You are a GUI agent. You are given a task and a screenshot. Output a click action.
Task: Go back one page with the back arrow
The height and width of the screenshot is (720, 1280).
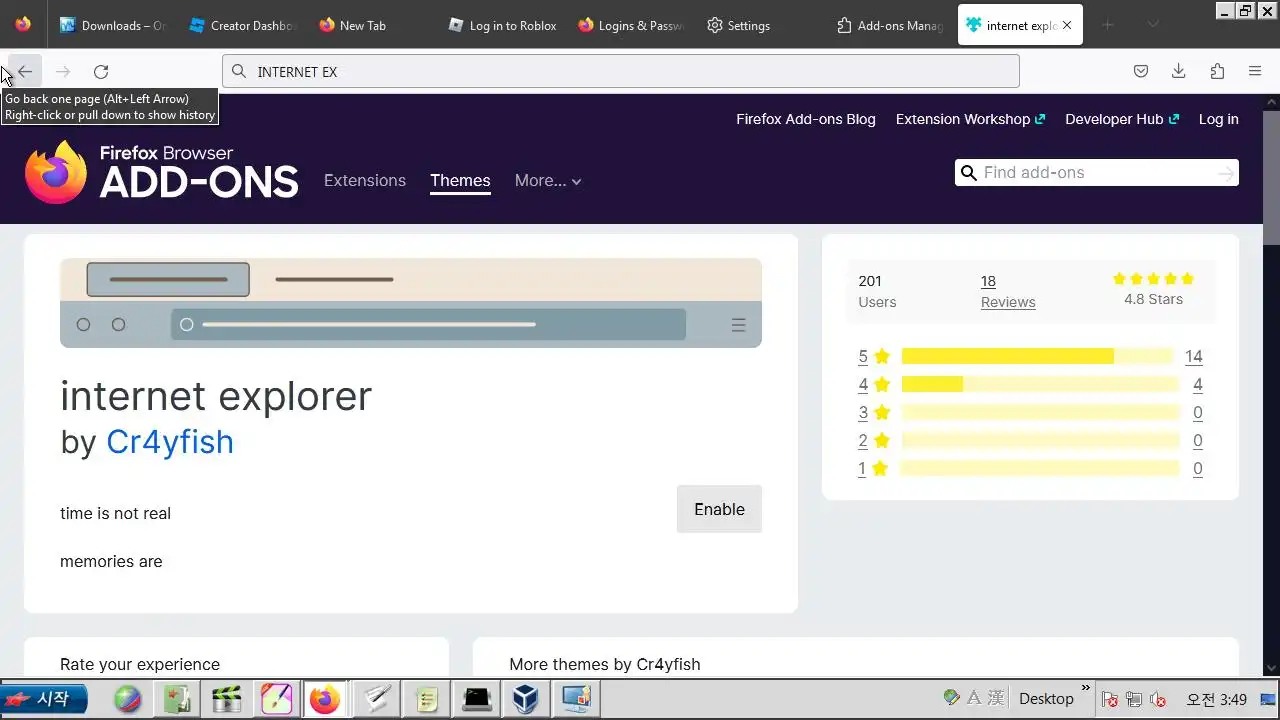(25, 71)
